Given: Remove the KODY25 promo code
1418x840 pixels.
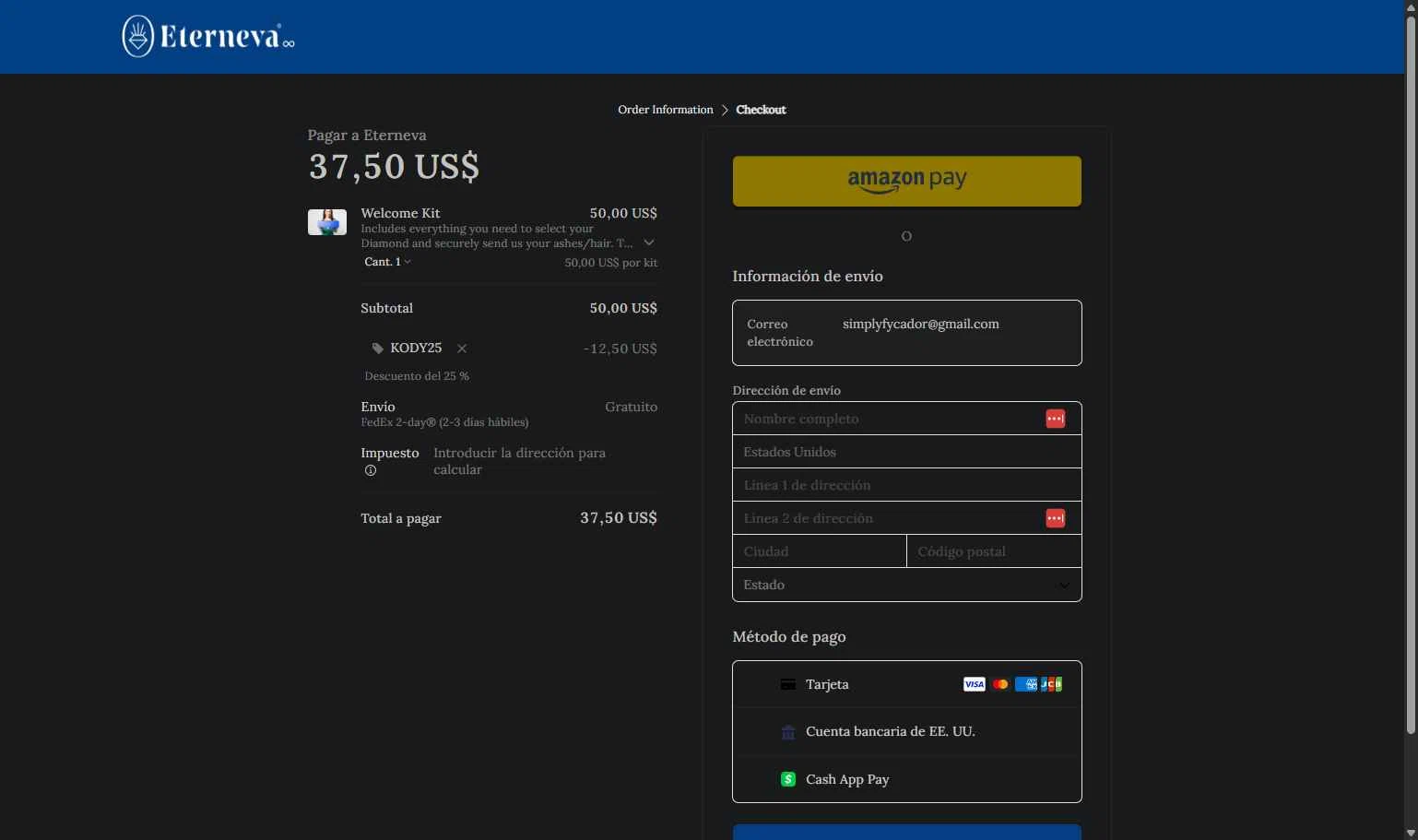Looking at the screenshot, I should click(x=462, y=349).
